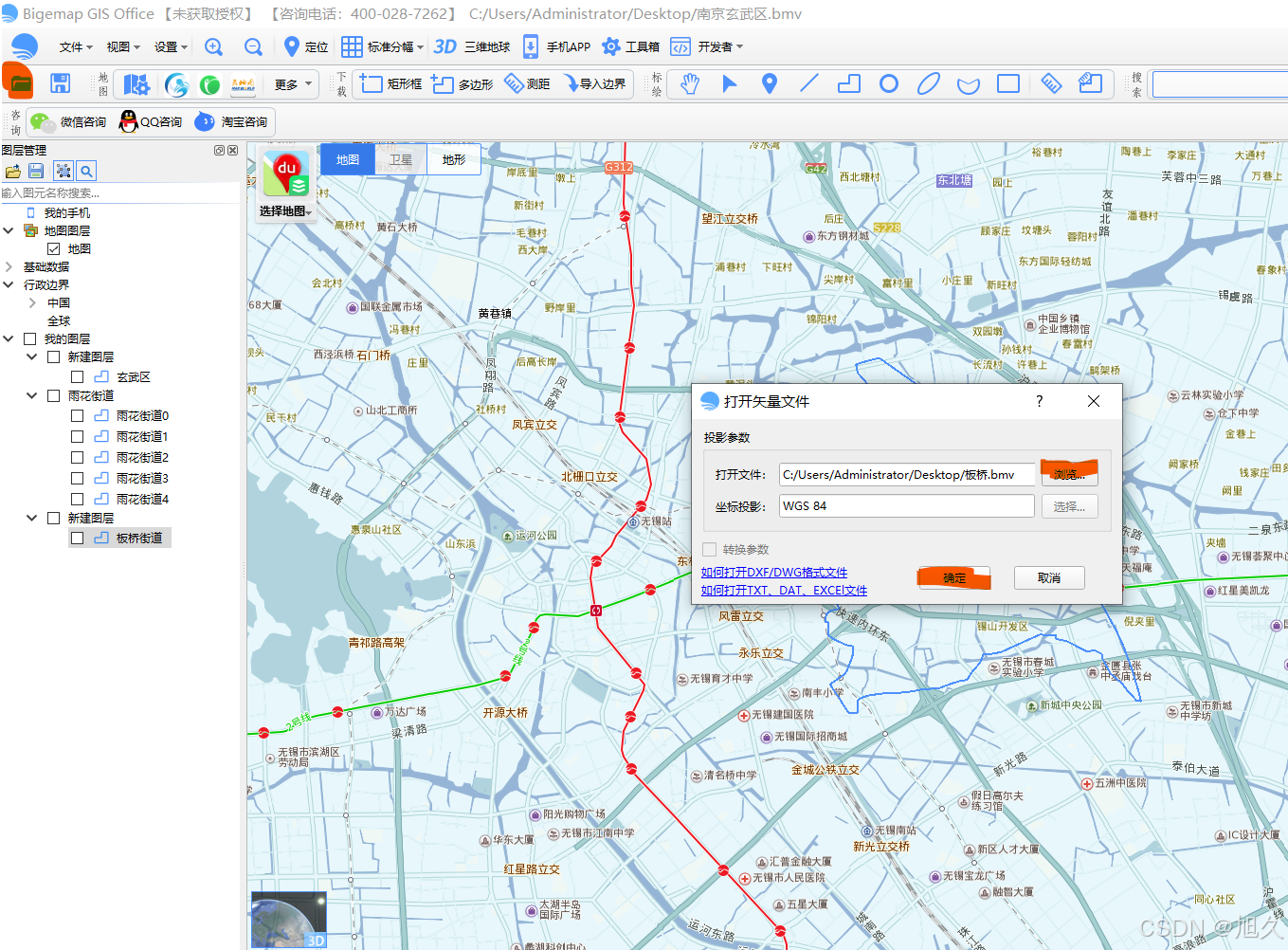Toggle the 地图 layer checkbox
The width and height of the screenshot is (1288, 950).
click(54, 248)
